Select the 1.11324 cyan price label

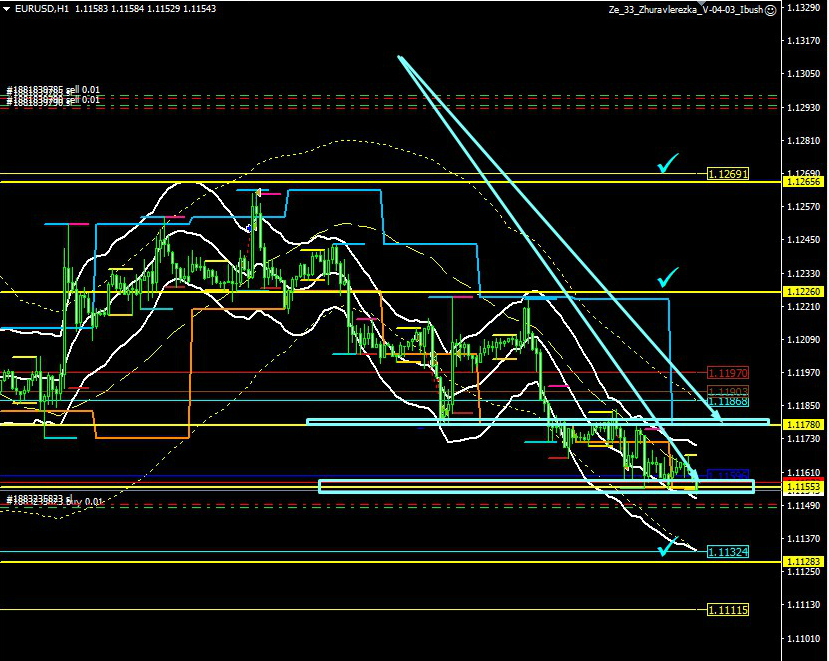[x=727, y=552]
